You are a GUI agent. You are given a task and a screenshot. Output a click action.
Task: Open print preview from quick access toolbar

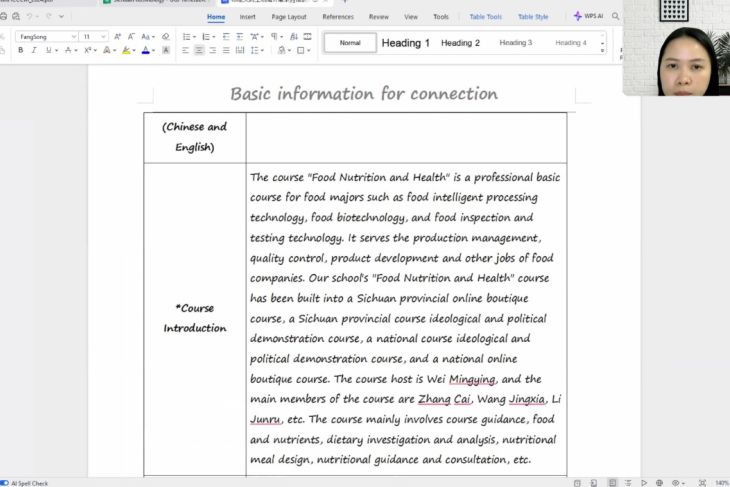pyautogui.click(x=16, y=16)
